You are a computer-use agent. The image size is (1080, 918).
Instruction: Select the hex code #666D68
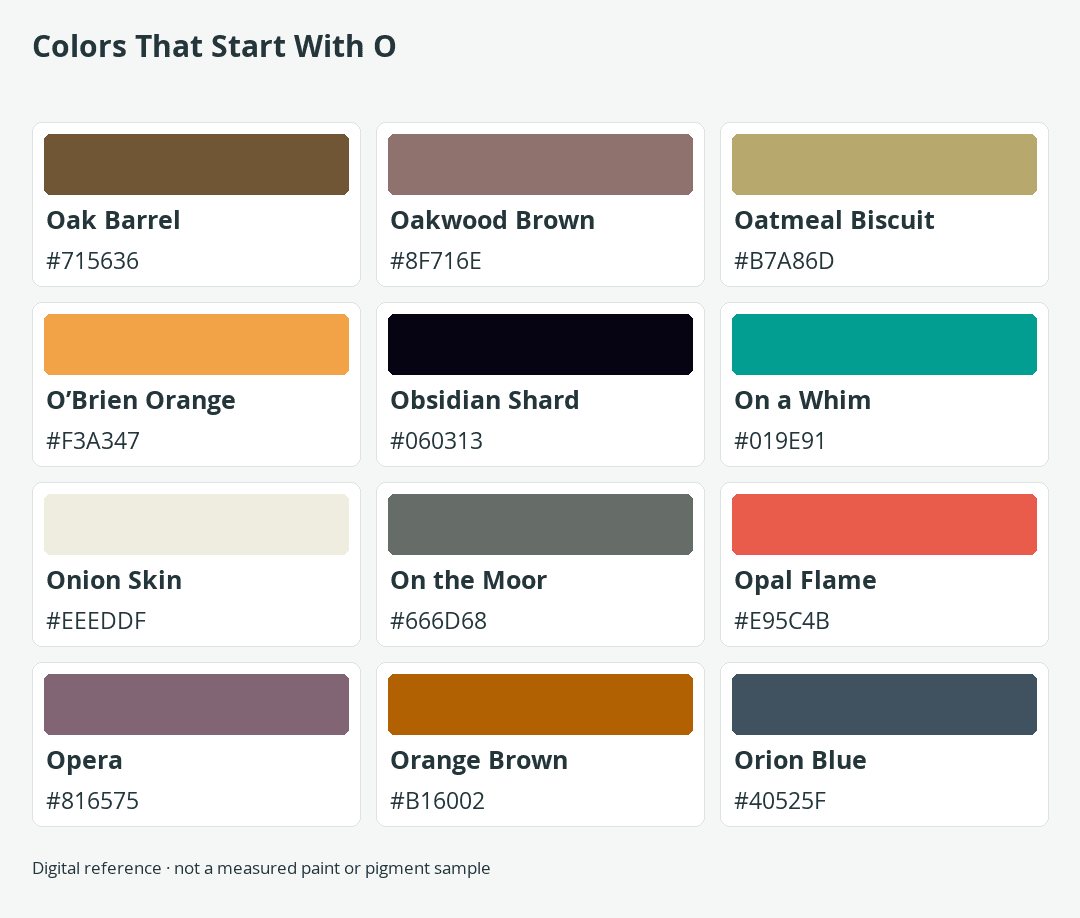point(438,621)
